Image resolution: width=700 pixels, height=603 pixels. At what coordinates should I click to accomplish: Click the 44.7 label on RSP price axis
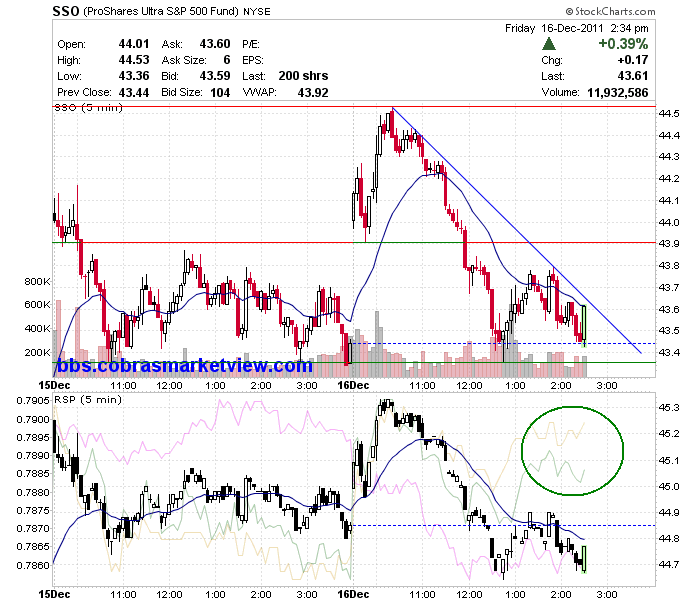[x=669, y=565]
